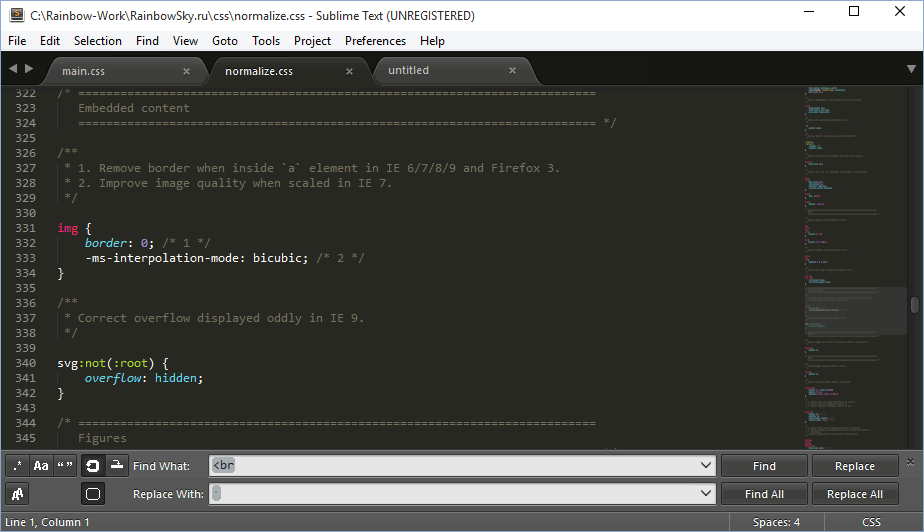
Task: Click the Replace All button
Action: [854, 494]
